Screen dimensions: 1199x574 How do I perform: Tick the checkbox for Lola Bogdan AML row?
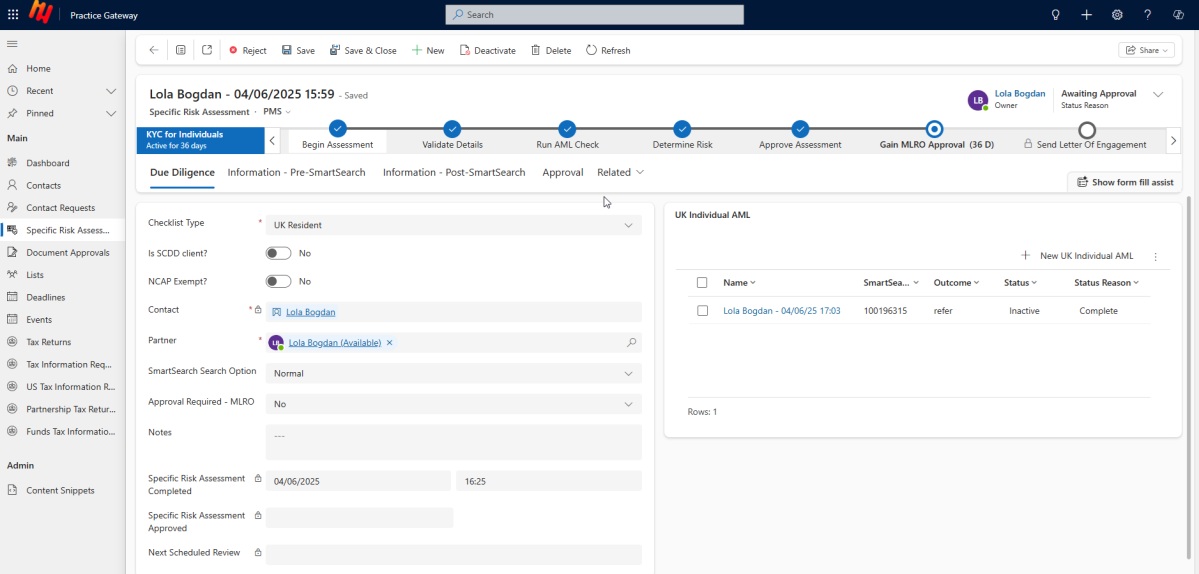coord(702,311)
